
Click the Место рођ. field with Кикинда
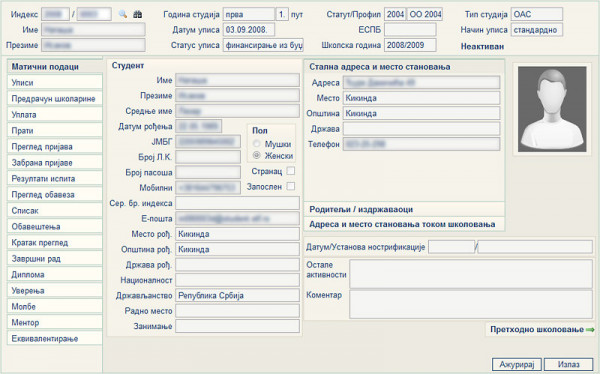[237, 234]
